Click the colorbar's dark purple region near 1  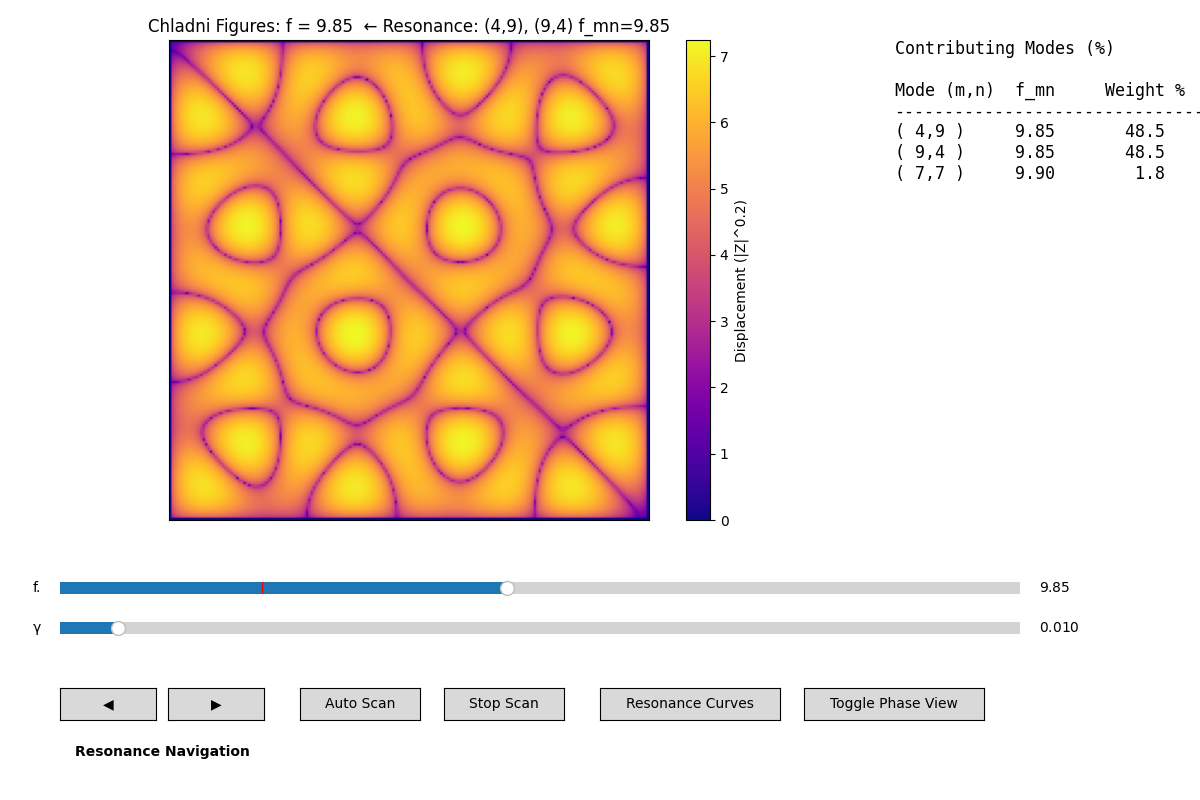tap(698, 453)
